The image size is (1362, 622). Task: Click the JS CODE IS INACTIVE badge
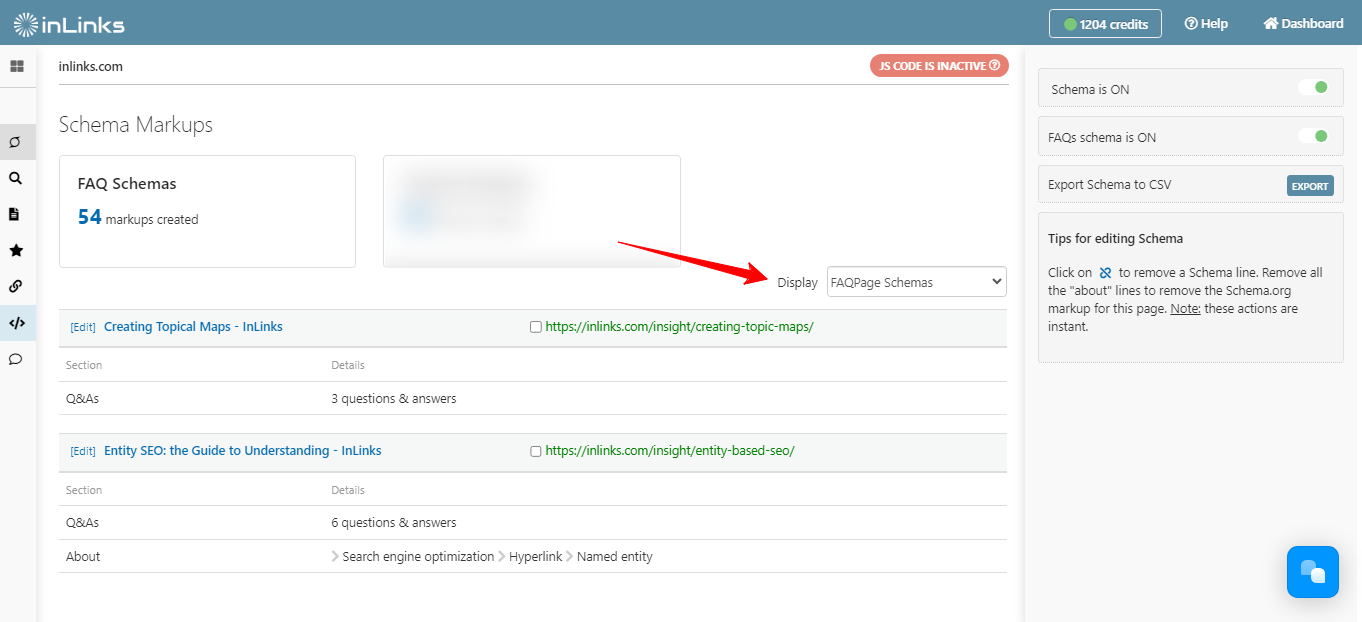pyautogui.click(x=939, y=66)
